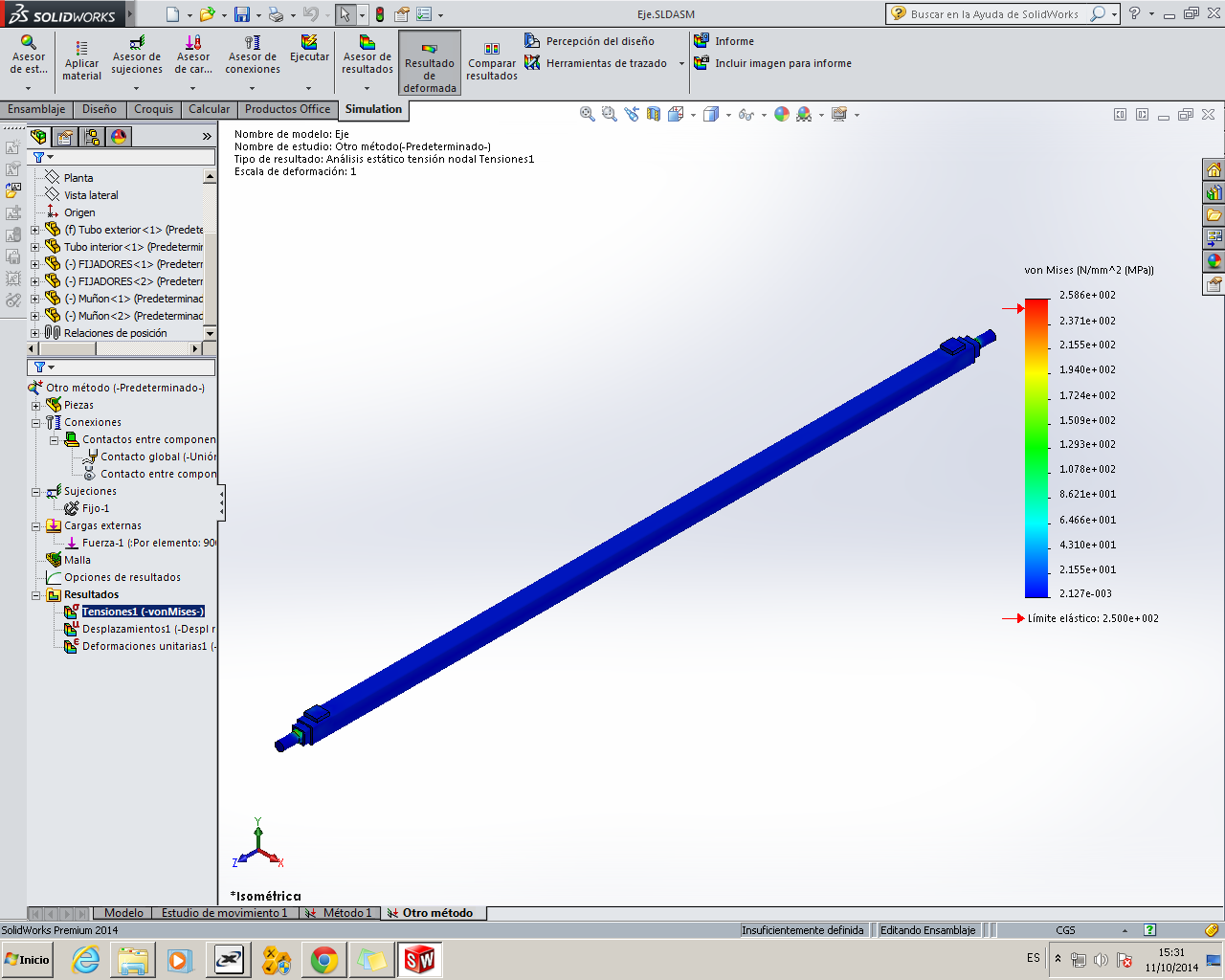The image size is (1225, 980).
Task: Open Percepción del diseño
Action: tap(590, 41)
